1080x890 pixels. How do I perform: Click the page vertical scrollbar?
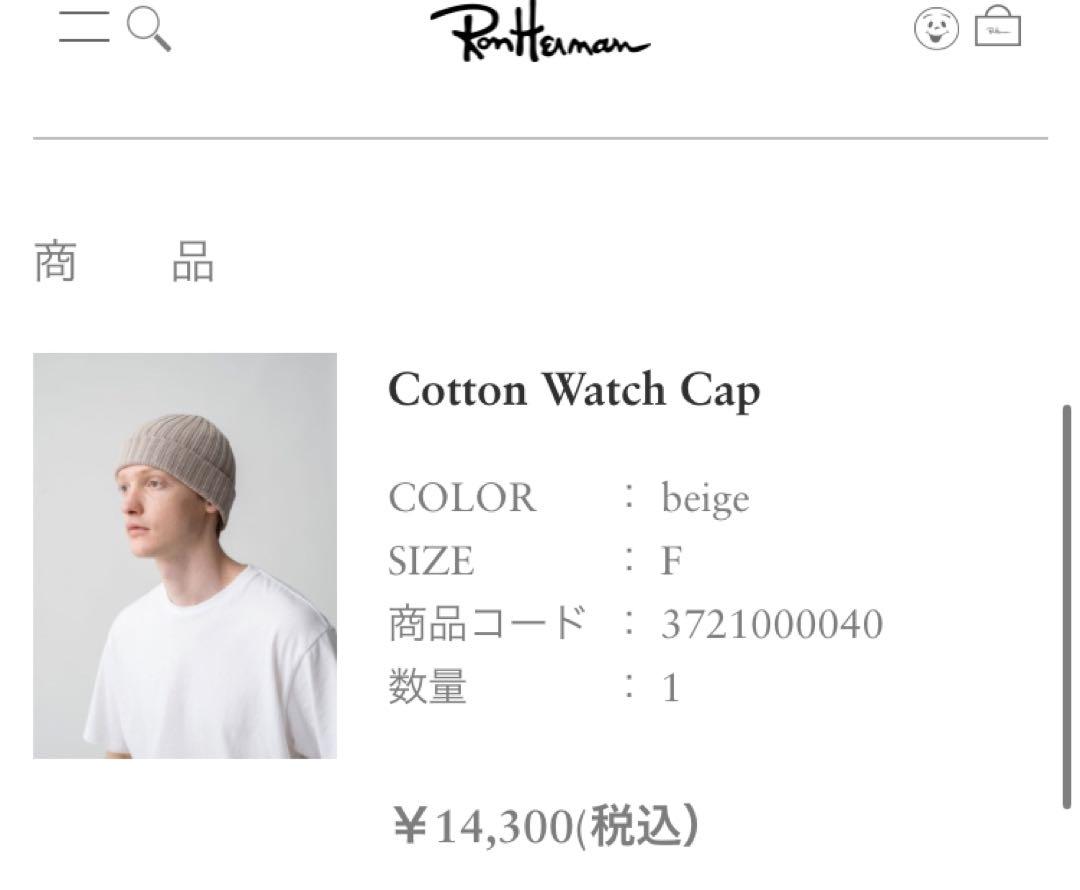(1067, 608)
